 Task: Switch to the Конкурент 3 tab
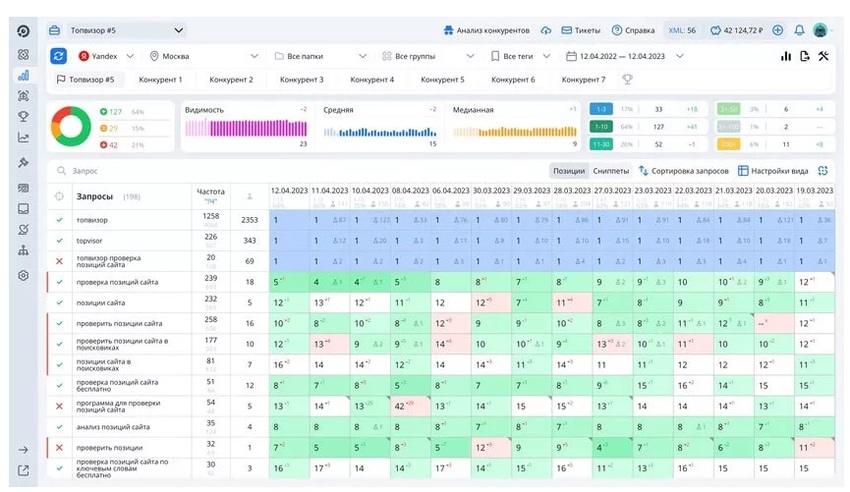click(x=301, y=80)
